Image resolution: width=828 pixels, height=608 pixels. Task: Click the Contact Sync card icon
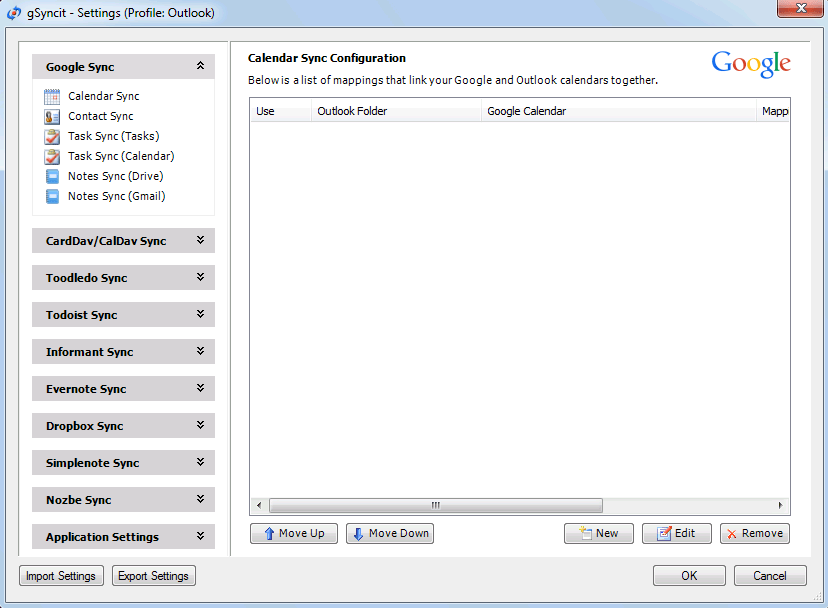tap(52, 117)
